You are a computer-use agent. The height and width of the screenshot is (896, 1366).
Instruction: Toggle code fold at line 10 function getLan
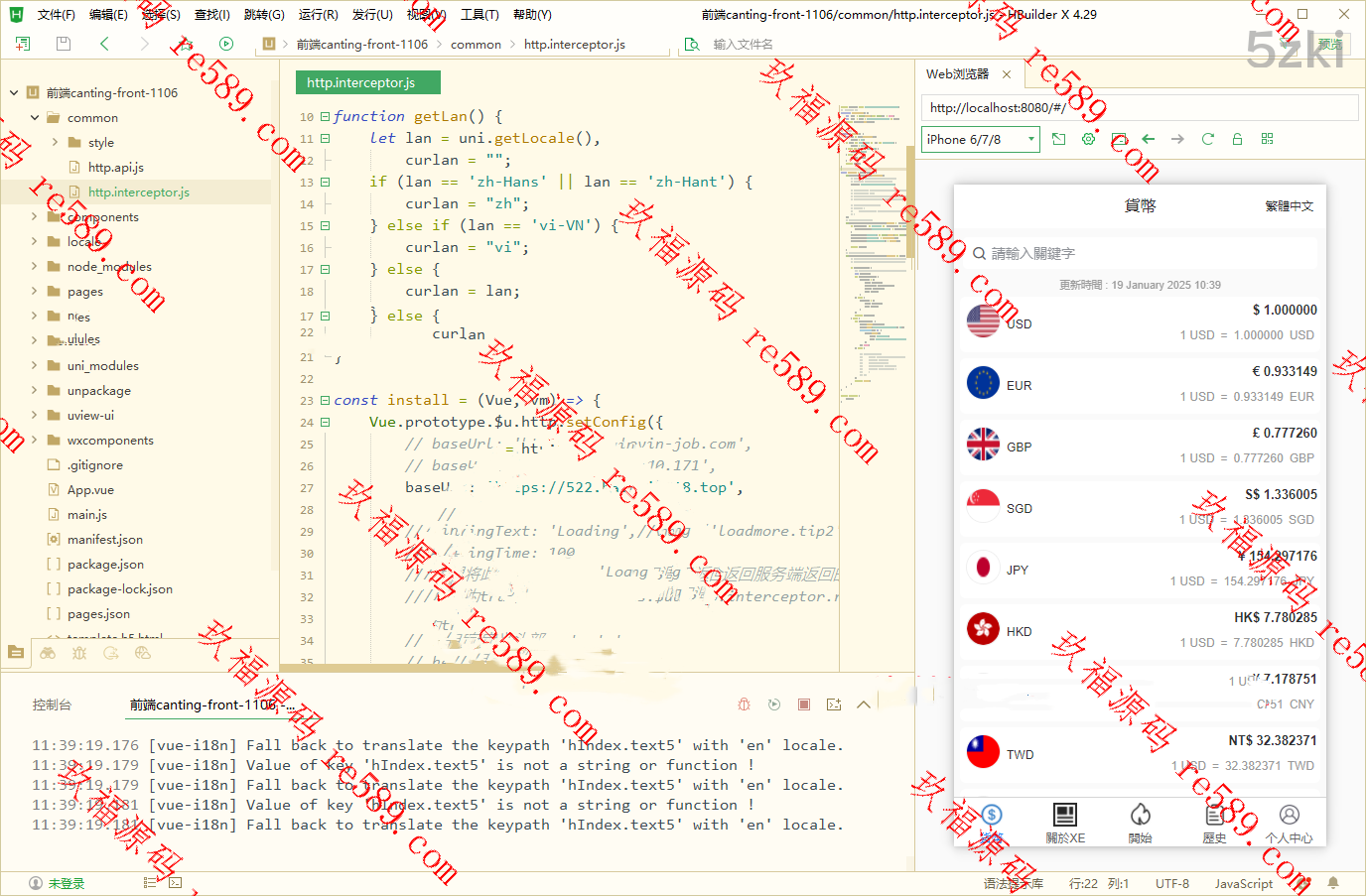pos(325,117)
